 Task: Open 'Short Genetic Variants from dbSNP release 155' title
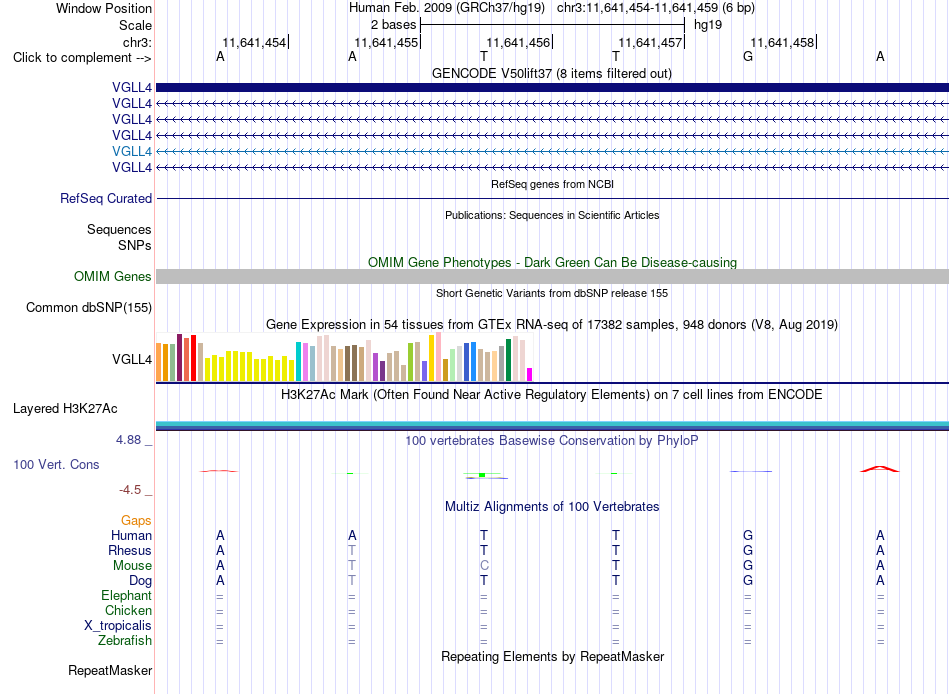[x=552, y=293]
